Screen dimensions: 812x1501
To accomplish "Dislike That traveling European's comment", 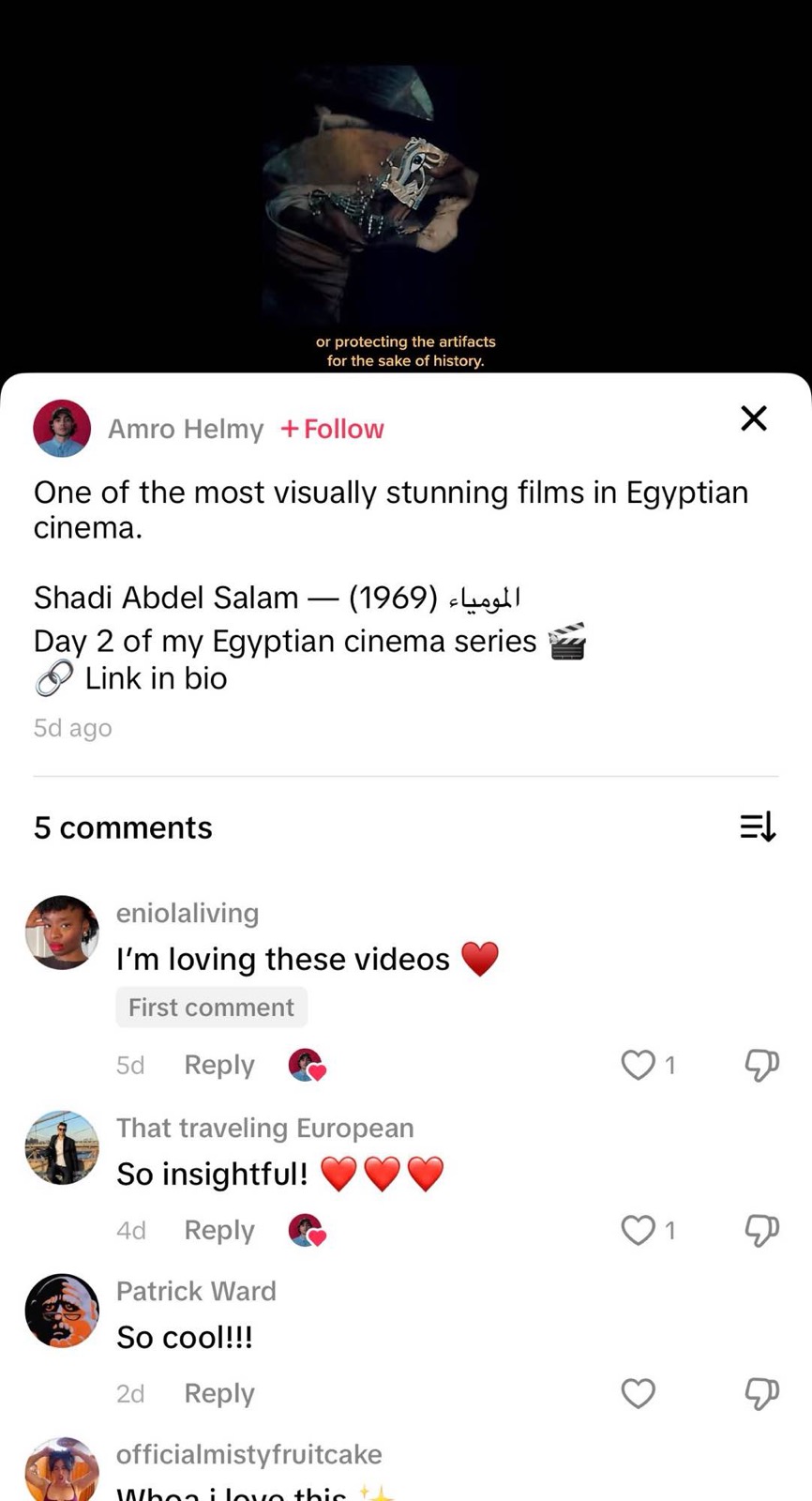I will pos(761,1230).
